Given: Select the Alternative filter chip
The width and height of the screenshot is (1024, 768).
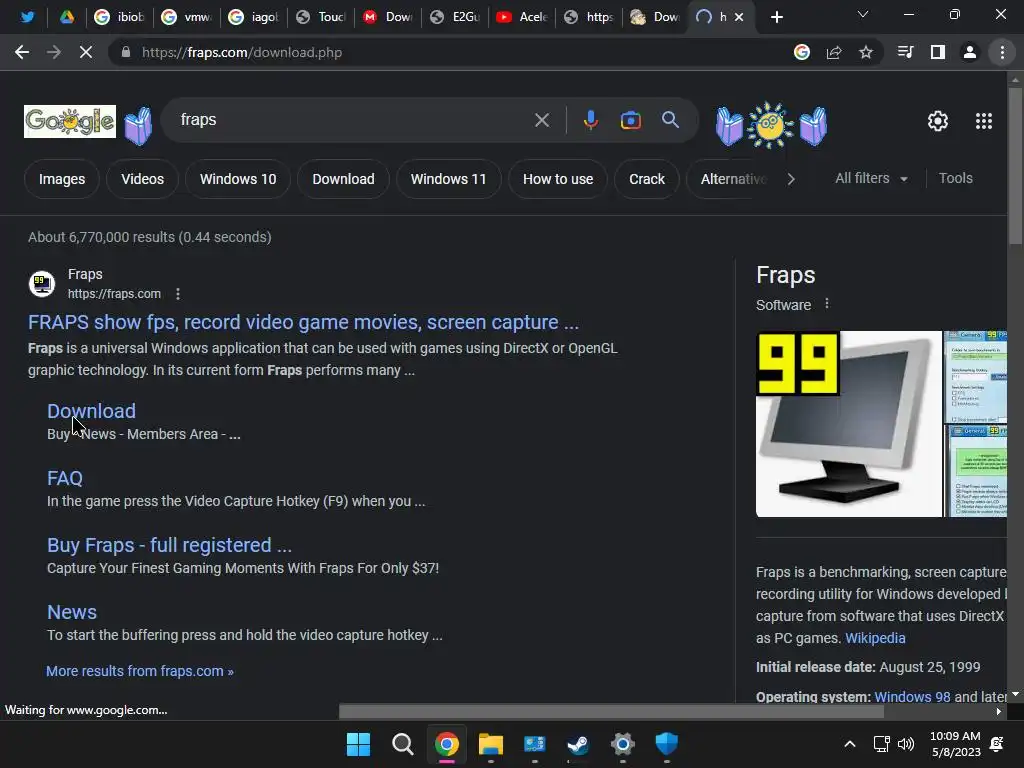Looking at the screenshot, I should pos(731,179).
